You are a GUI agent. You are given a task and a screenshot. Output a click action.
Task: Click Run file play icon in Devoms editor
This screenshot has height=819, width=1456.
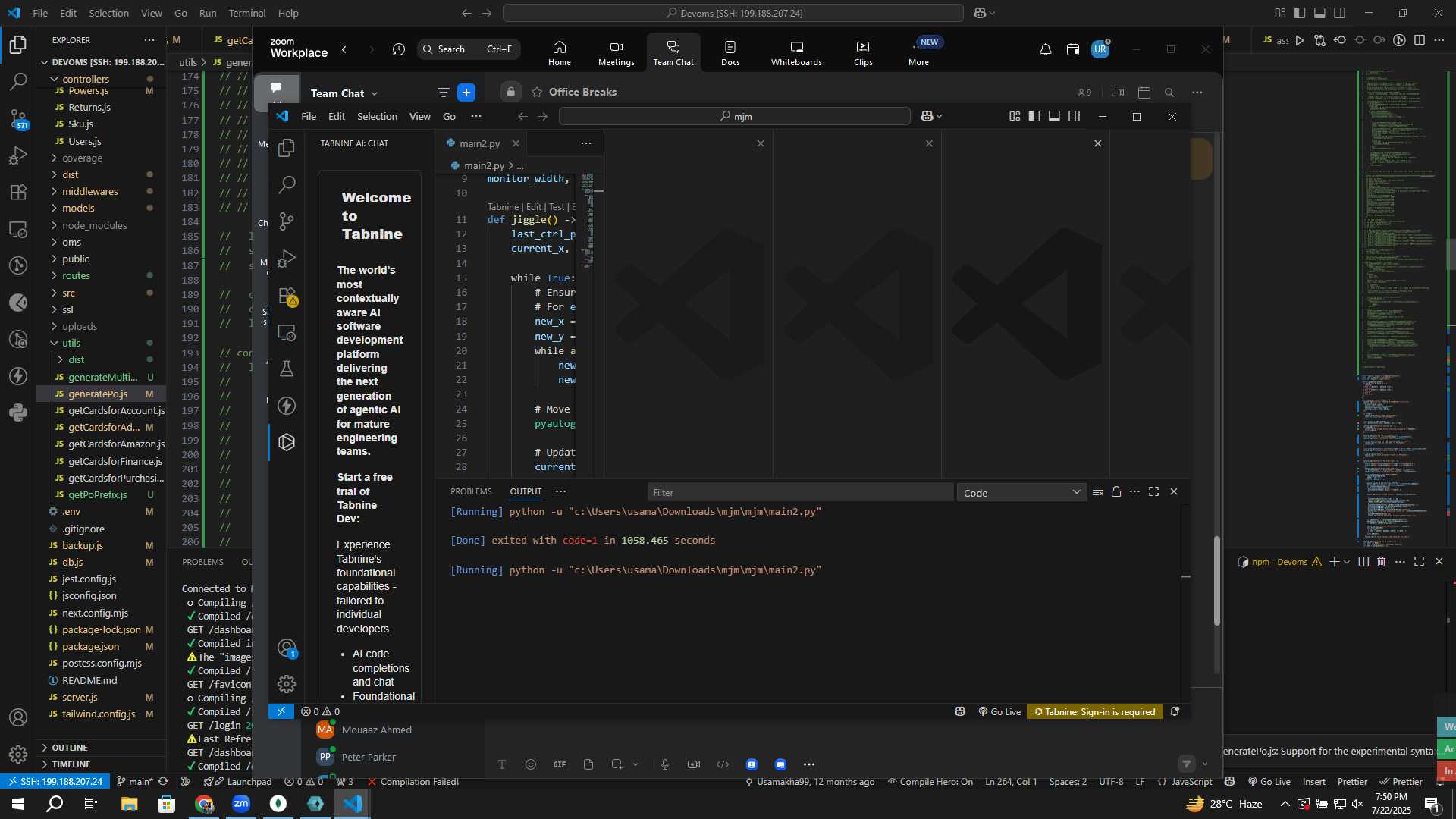[1300, 40]
